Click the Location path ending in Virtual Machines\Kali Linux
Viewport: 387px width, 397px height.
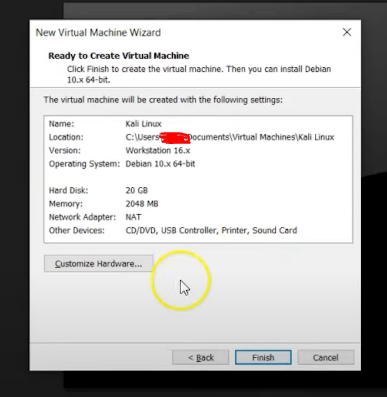tap(230, 137)
